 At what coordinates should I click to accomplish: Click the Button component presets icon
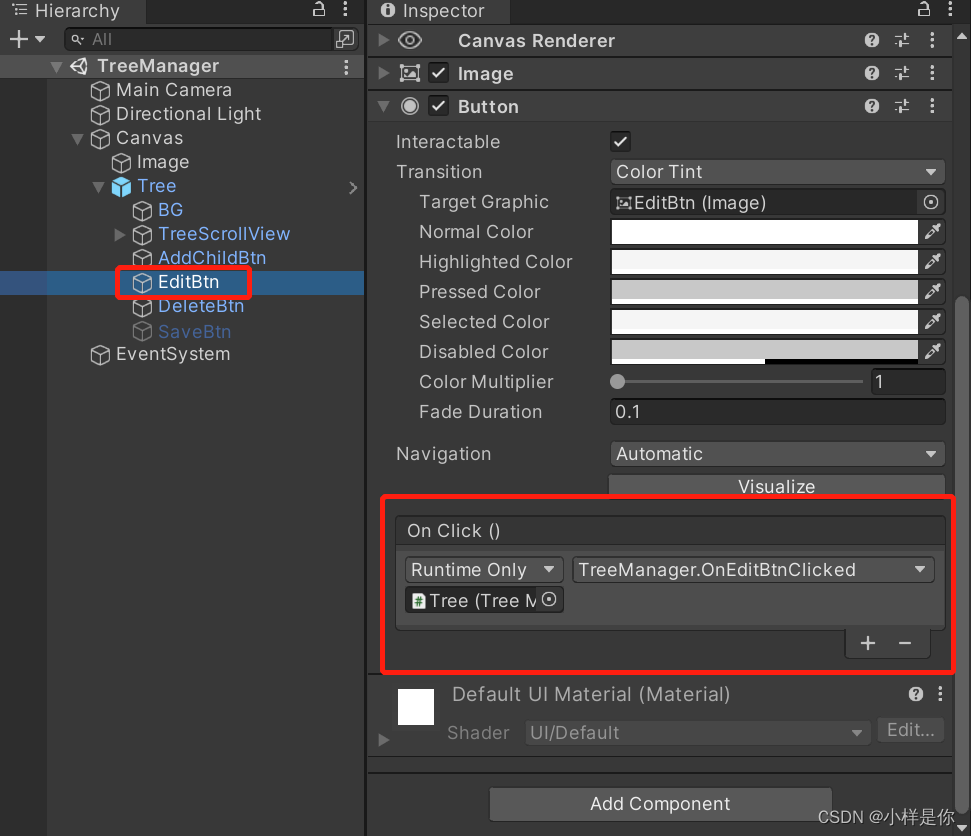902,106
